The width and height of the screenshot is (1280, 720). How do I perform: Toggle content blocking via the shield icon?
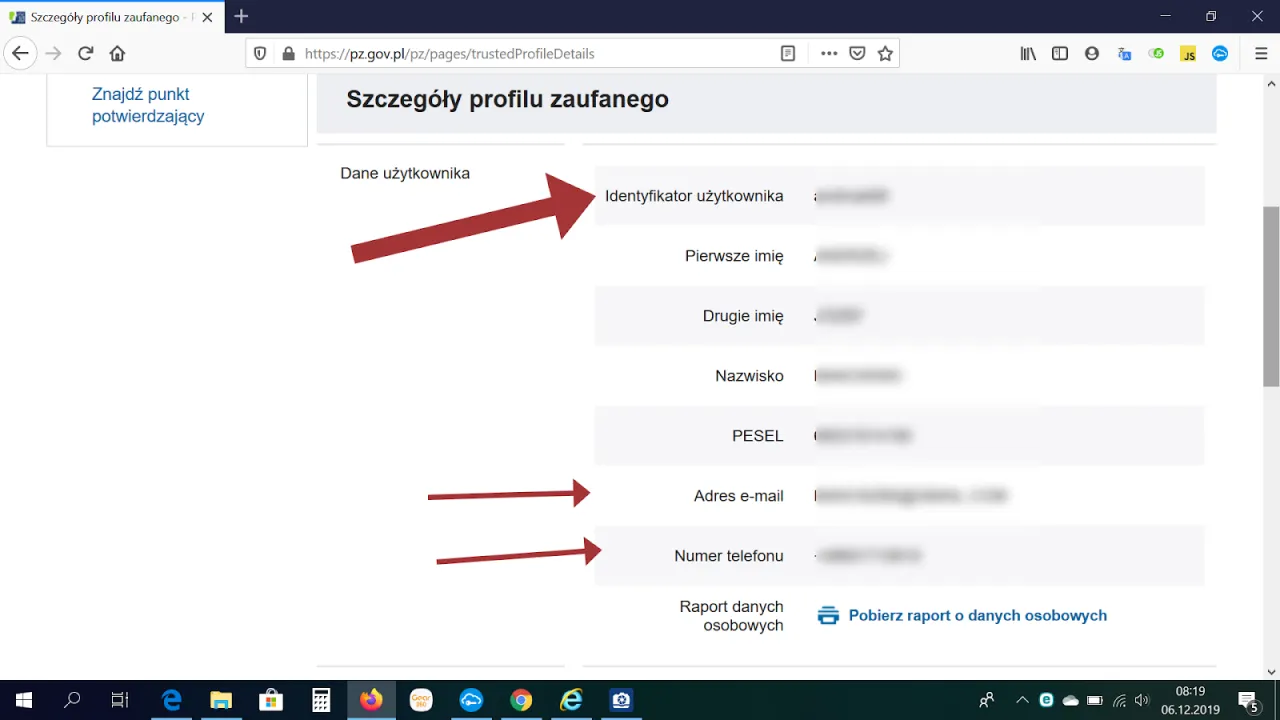pos(259,53)
